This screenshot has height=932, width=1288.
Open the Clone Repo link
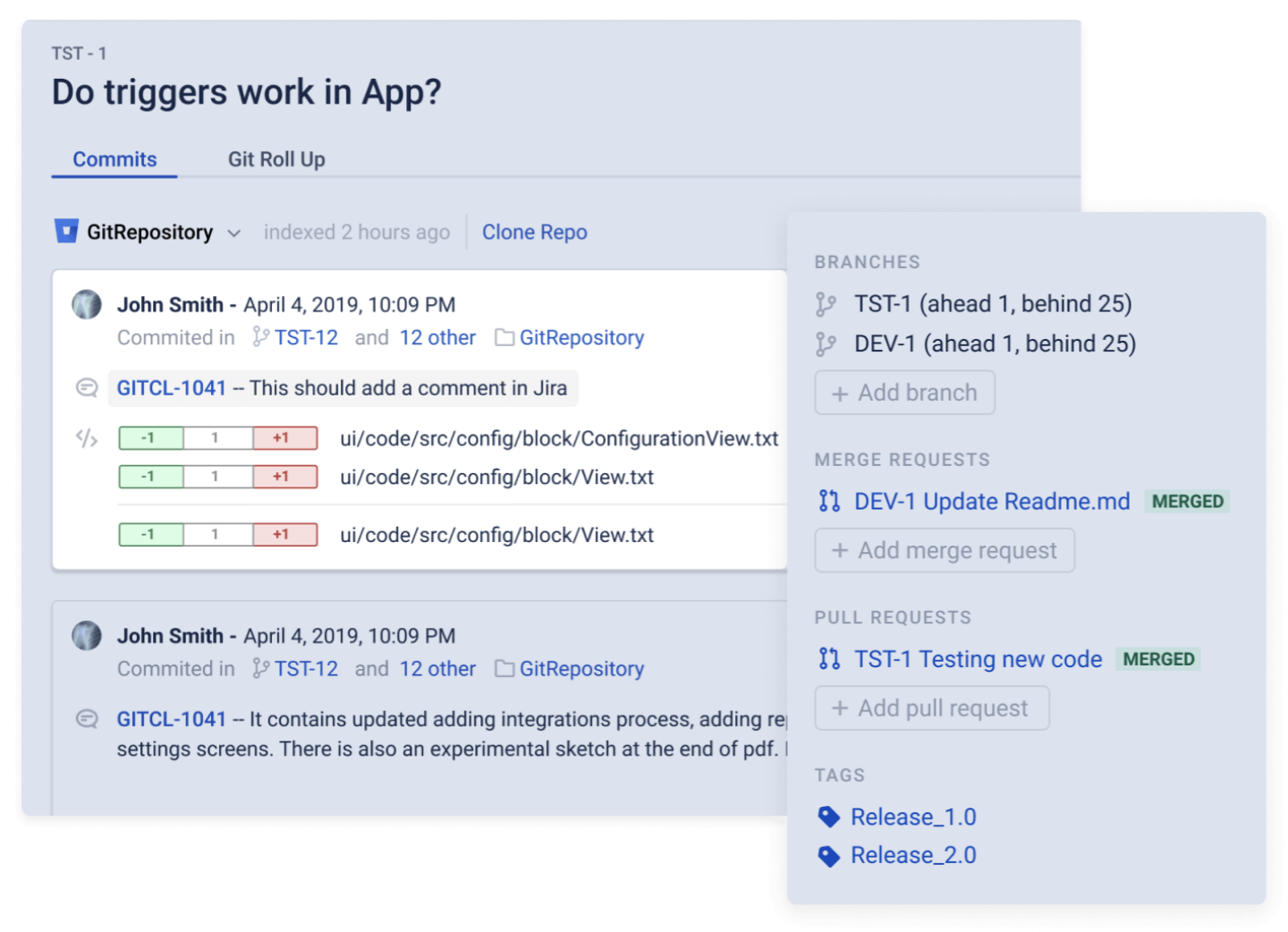tap(534, 233)
